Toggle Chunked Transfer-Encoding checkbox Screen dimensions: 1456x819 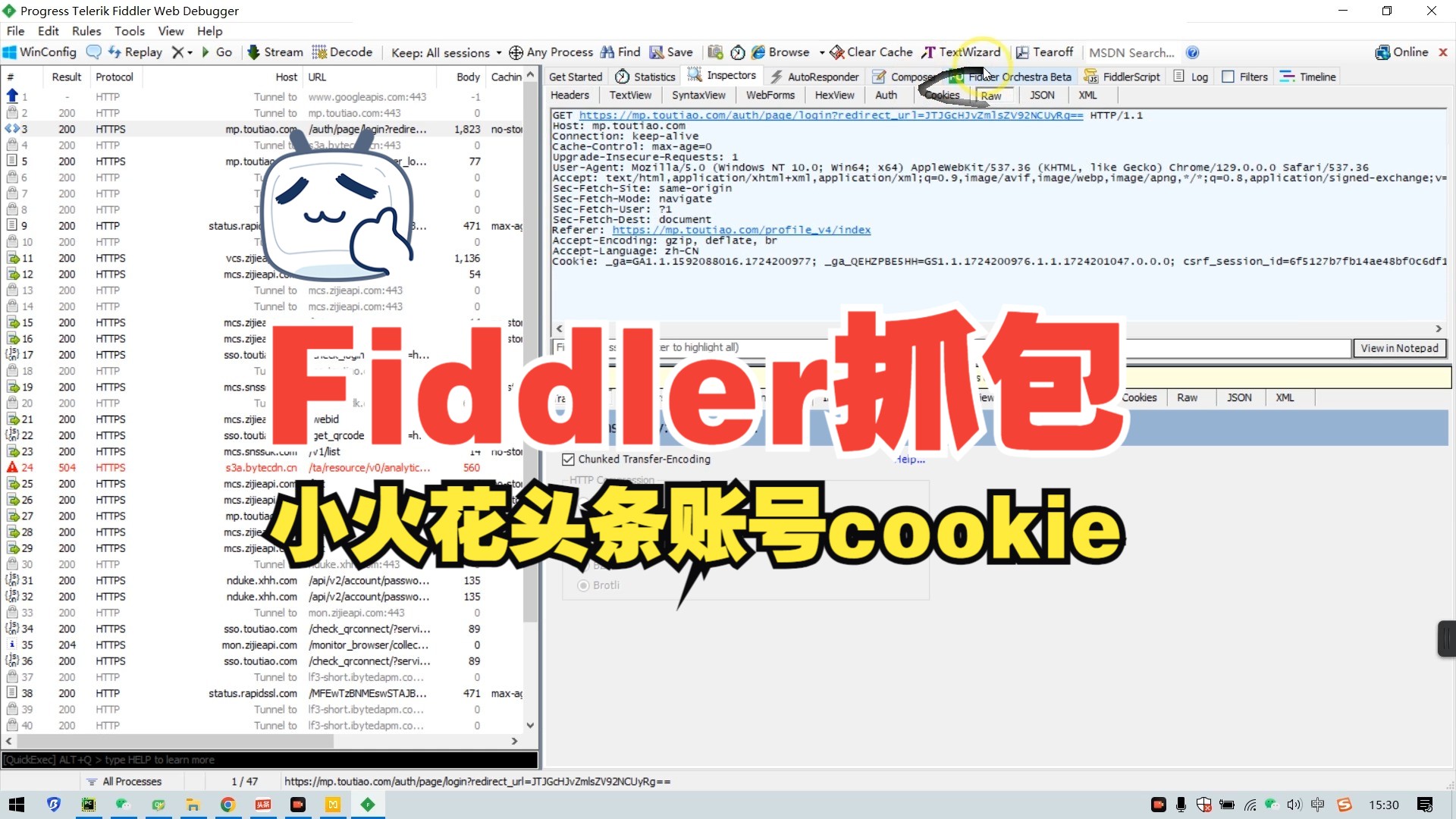coord(567,459)
